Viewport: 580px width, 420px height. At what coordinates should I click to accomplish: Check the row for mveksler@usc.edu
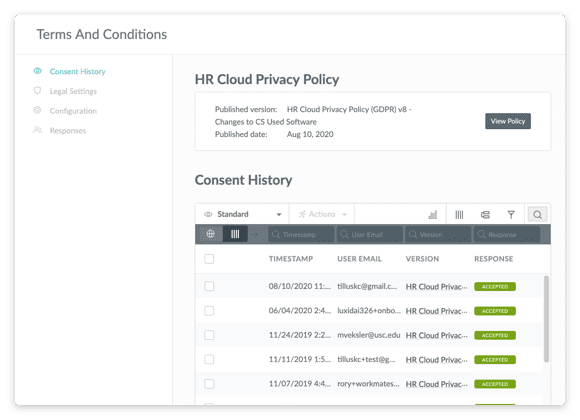click(x=209, y=335)
